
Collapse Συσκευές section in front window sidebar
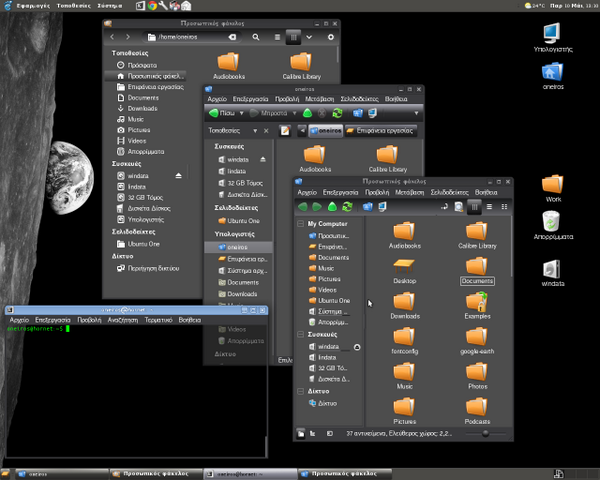(301, 335)
